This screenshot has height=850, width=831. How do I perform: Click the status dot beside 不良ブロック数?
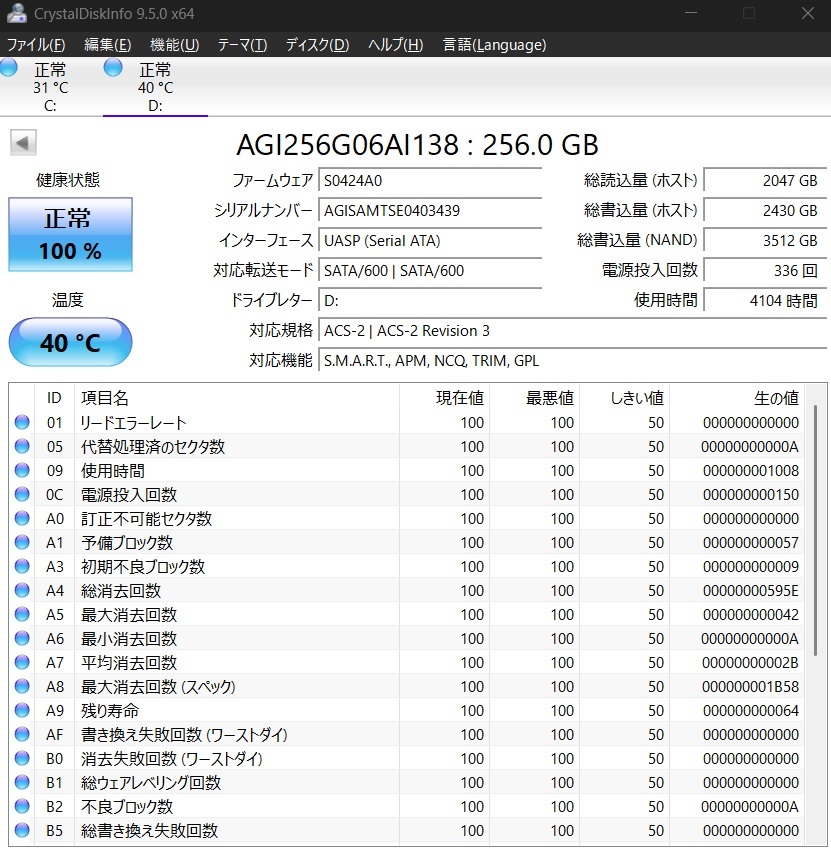pyautogui.click(x=22, y=807)
